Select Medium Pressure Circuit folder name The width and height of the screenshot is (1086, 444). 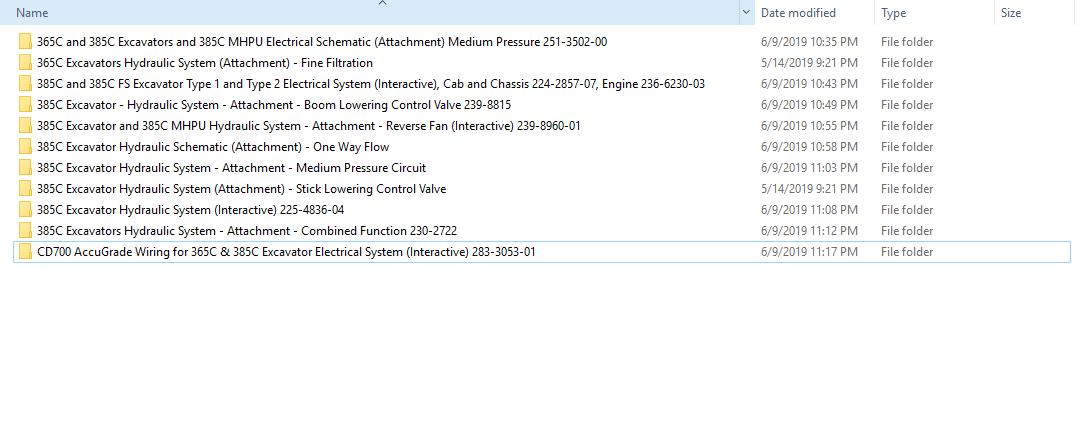[231, 168]
